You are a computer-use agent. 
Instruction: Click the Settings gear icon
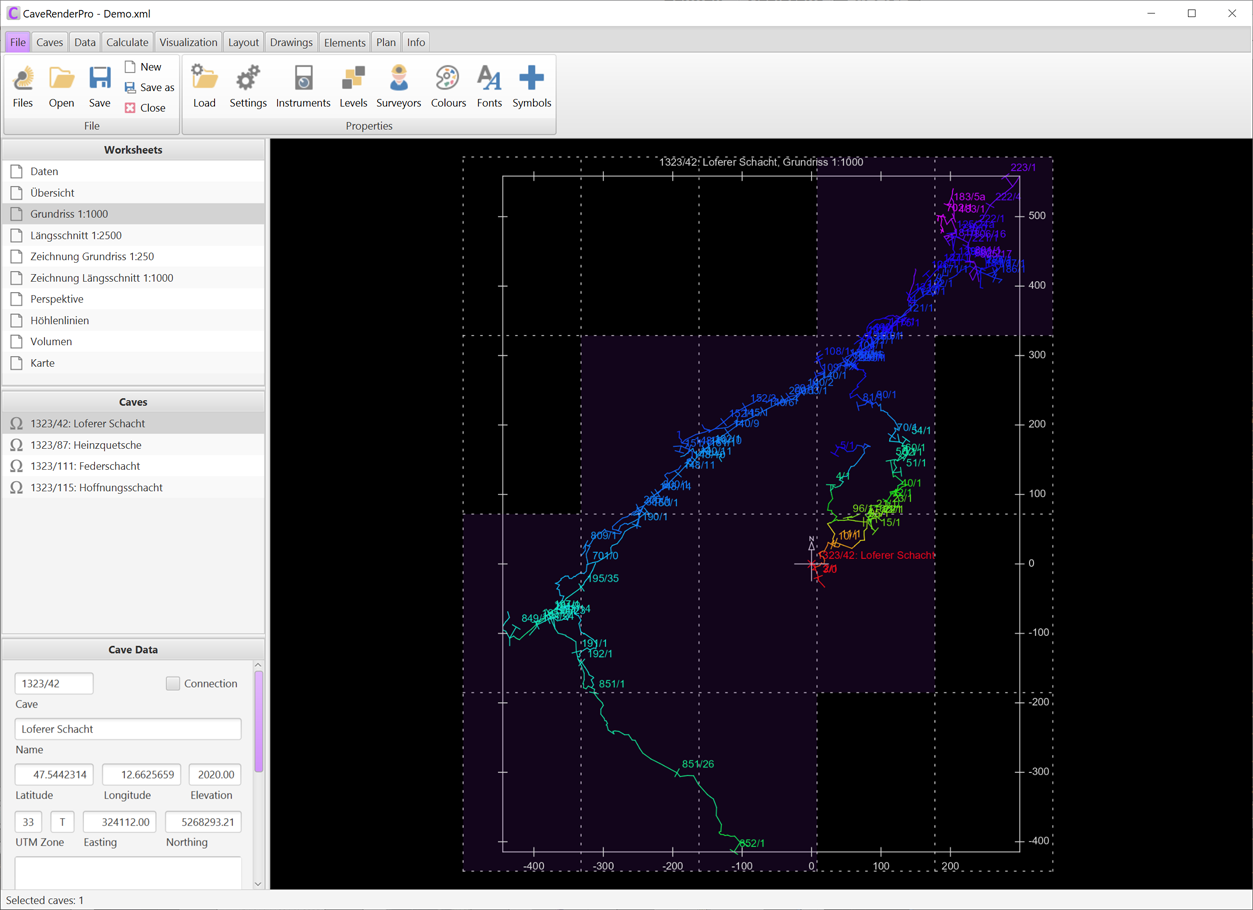pyautogui.click(x=248, y=87)
